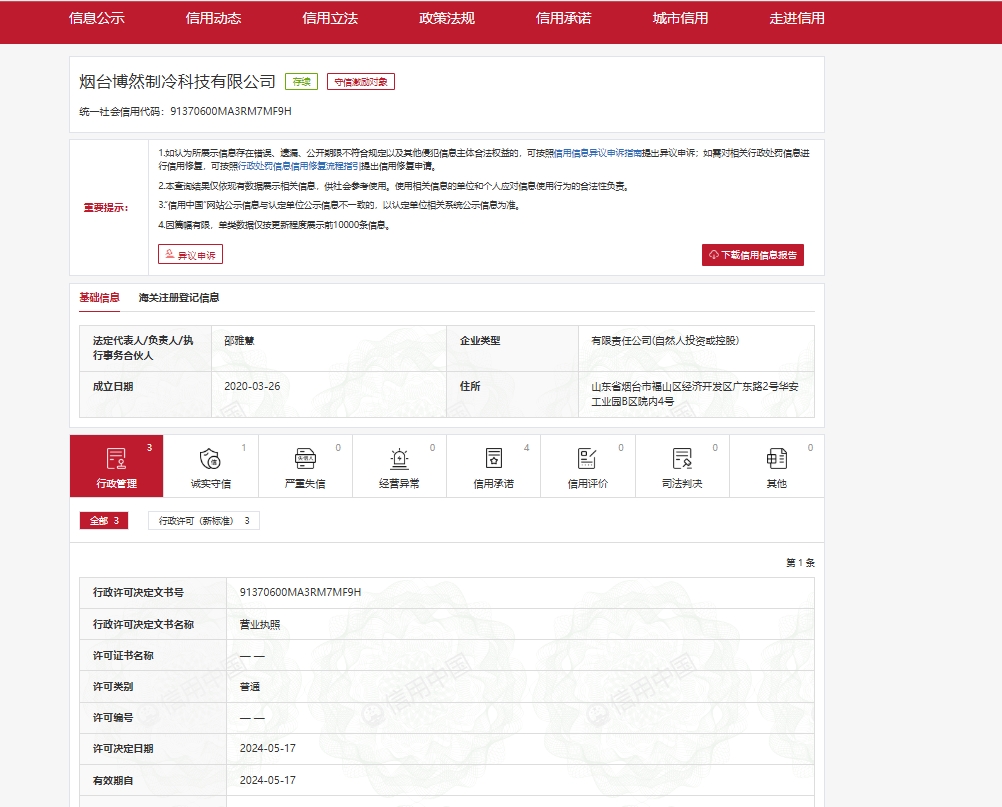
Task: Click the 统一社会信用代码 91370600MA3RM7MF9H text
Action: tap(185, 111)
